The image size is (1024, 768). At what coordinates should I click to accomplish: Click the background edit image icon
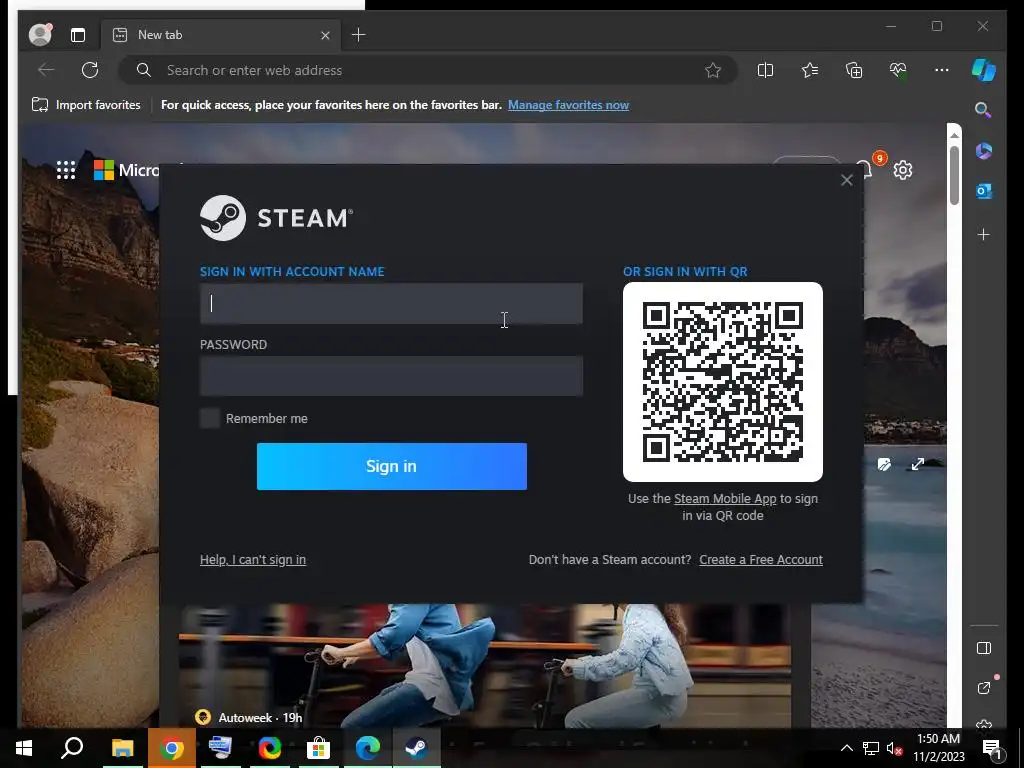tap(884, 464)
